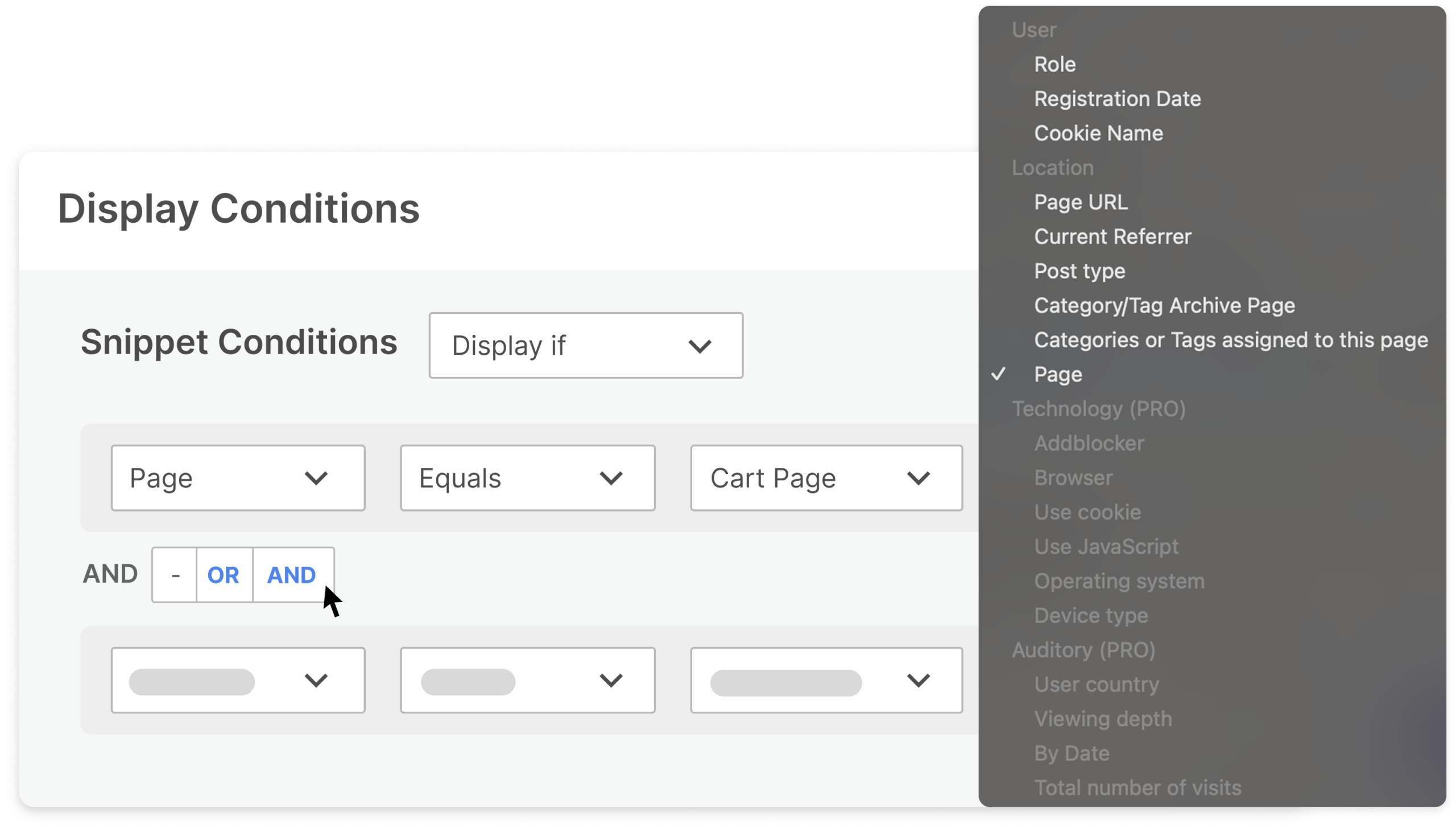Open the Equals operator dropdown
The width and height of the screenshot is (1456, 830).
[x=527, y=478]
